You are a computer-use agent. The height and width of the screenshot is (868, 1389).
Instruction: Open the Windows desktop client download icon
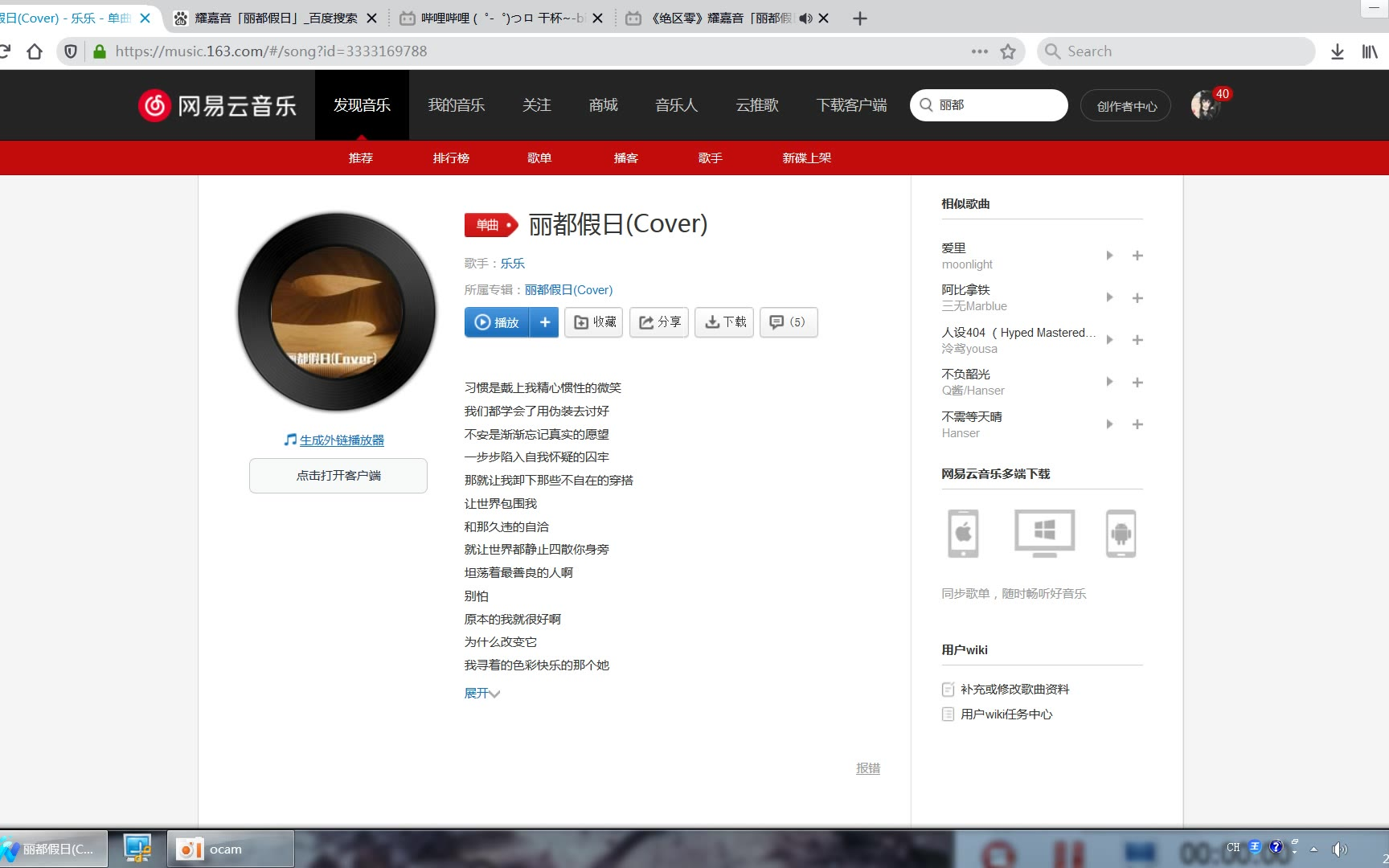click(x=1044, y=533)
